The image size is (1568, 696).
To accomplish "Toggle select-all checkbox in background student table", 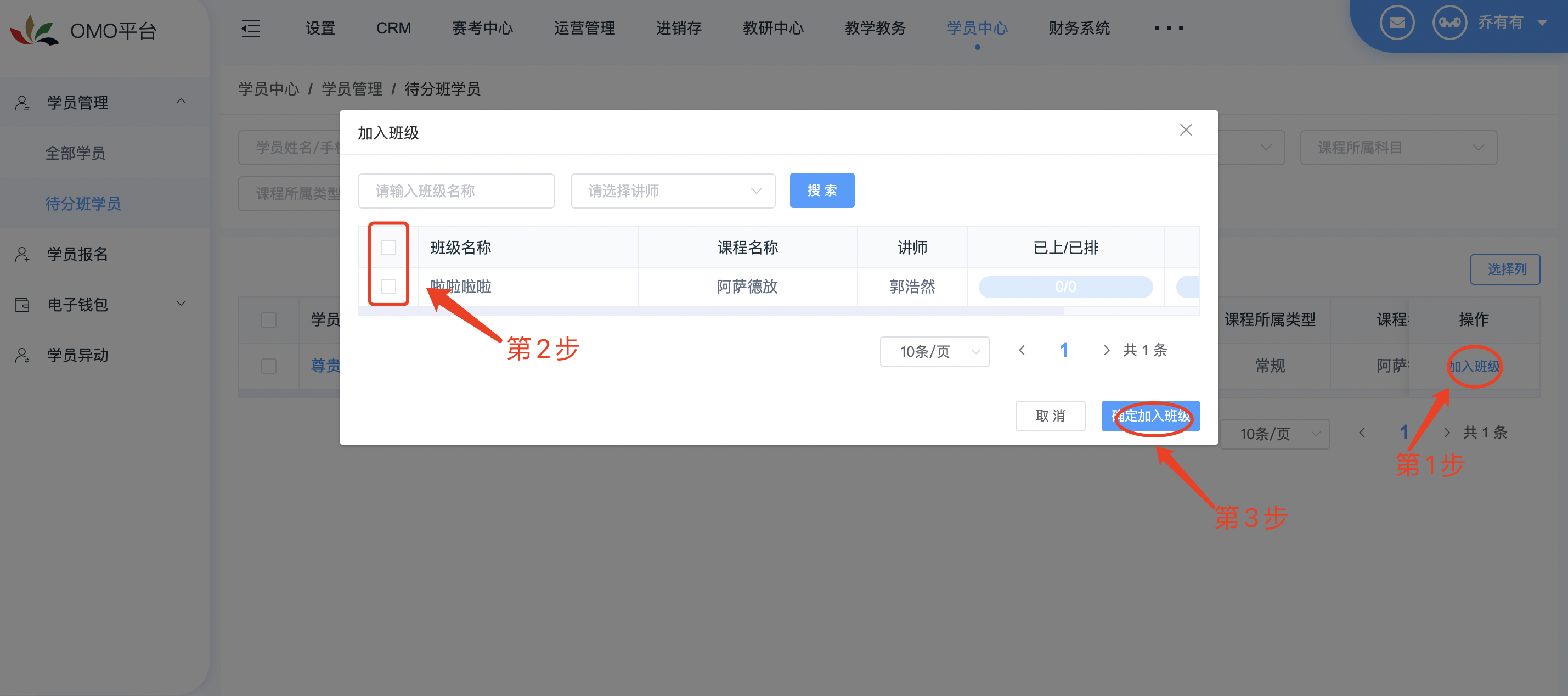I will (268, 319).
